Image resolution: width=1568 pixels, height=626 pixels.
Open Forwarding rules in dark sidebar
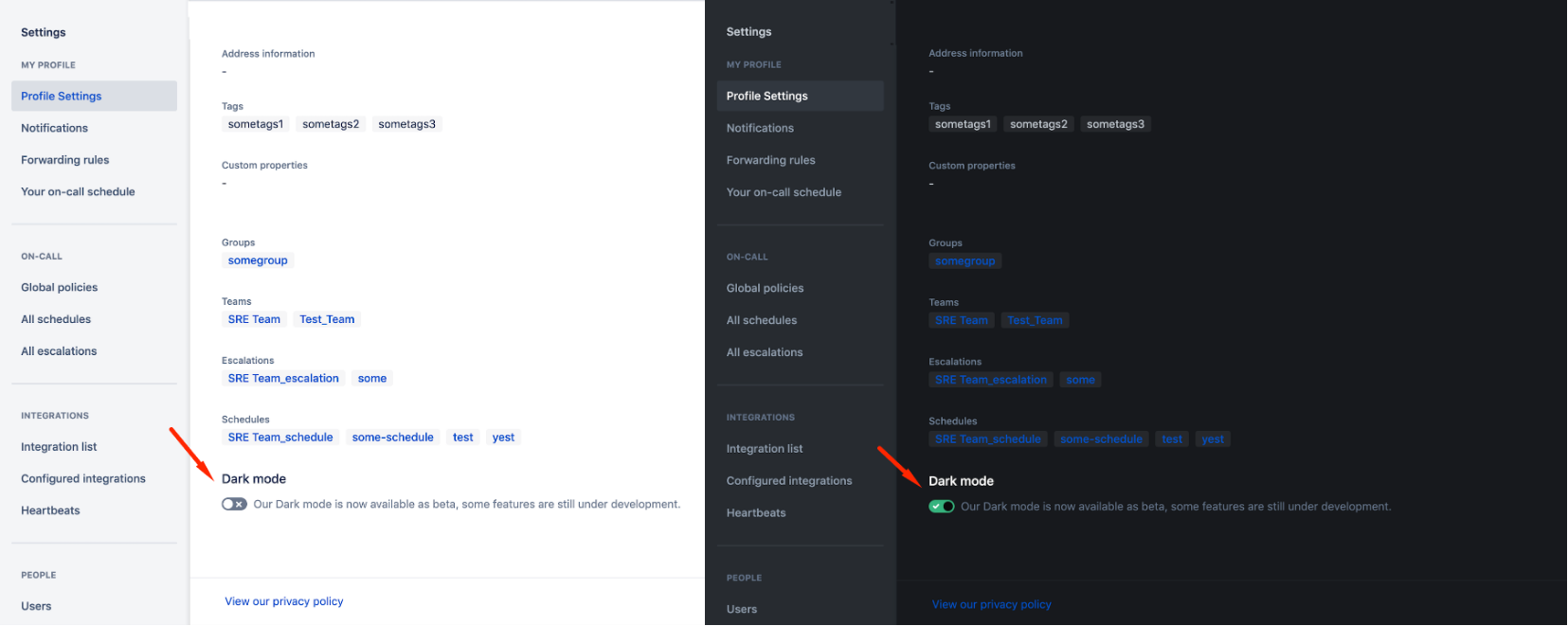[770, 160]
